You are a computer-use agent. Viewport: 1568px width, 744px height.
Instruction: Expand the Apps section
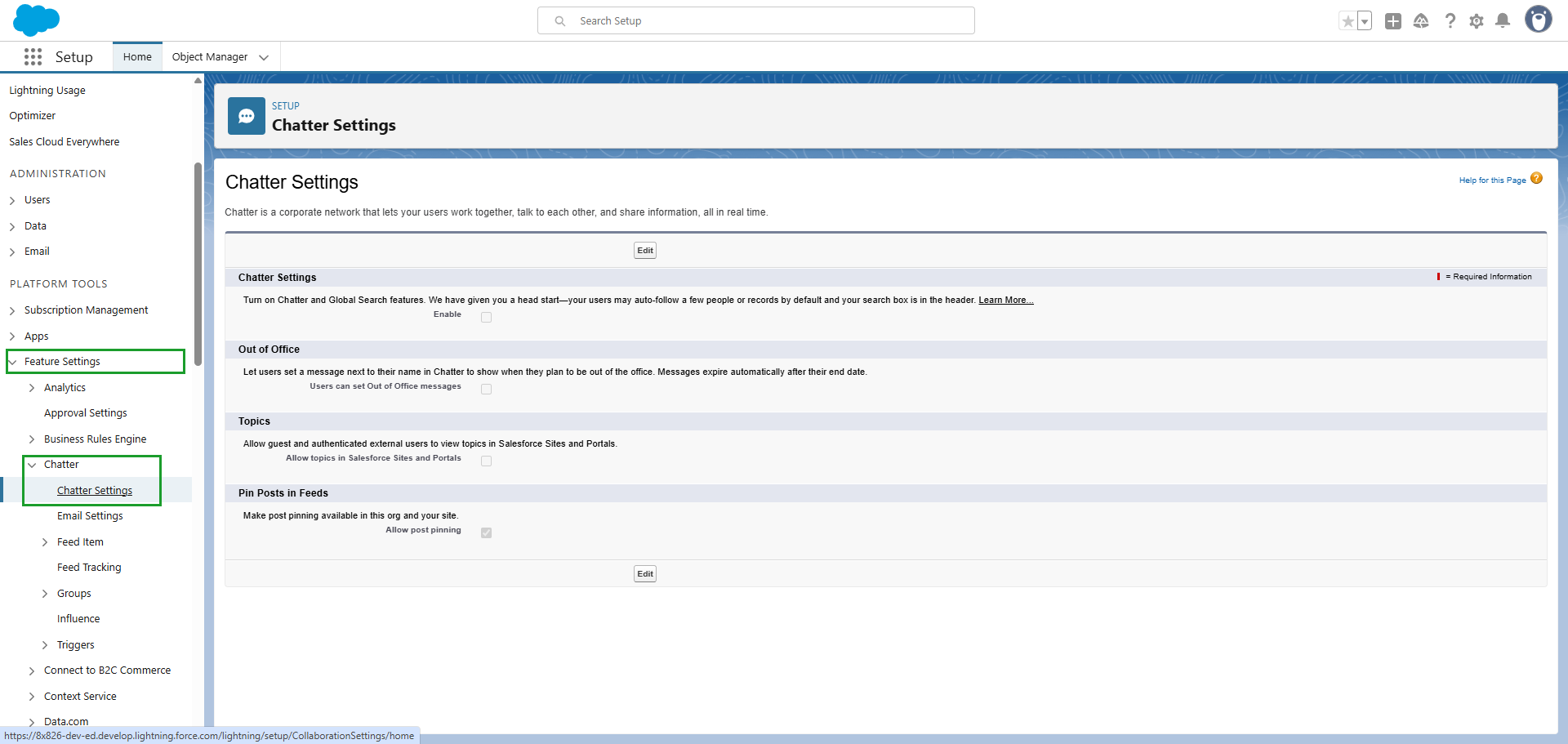(x=12, y=336)
